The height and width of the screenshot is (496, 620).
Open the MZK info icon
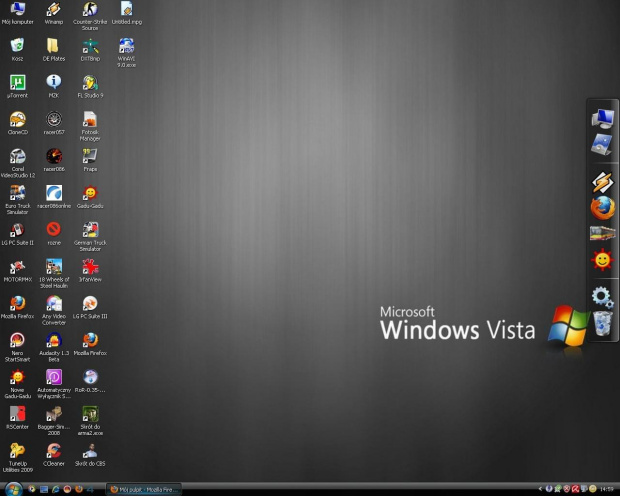(54, 87)
